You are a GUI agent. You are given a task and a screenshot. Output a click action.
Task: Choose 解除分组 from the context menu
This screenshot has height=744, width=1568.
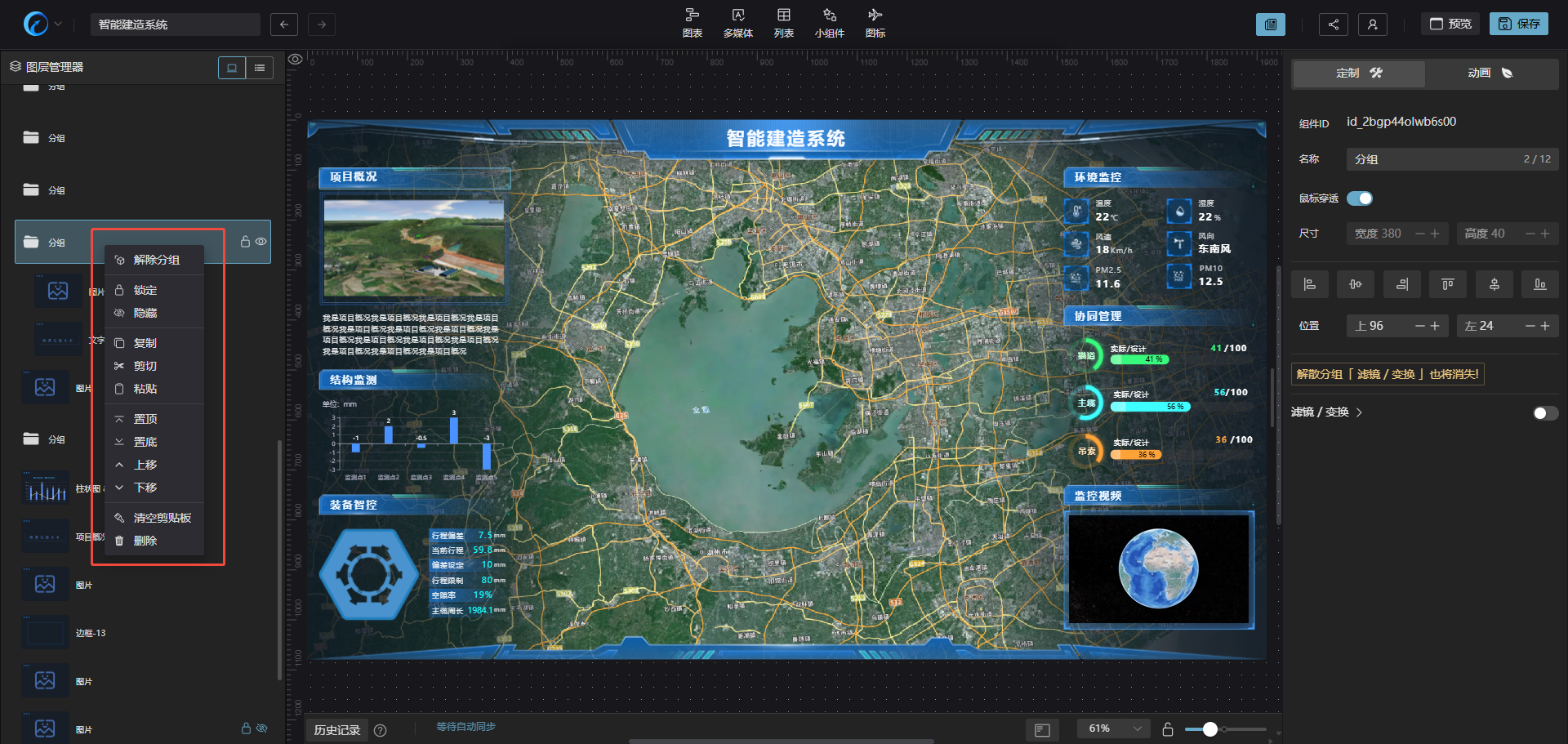point(156,260)
